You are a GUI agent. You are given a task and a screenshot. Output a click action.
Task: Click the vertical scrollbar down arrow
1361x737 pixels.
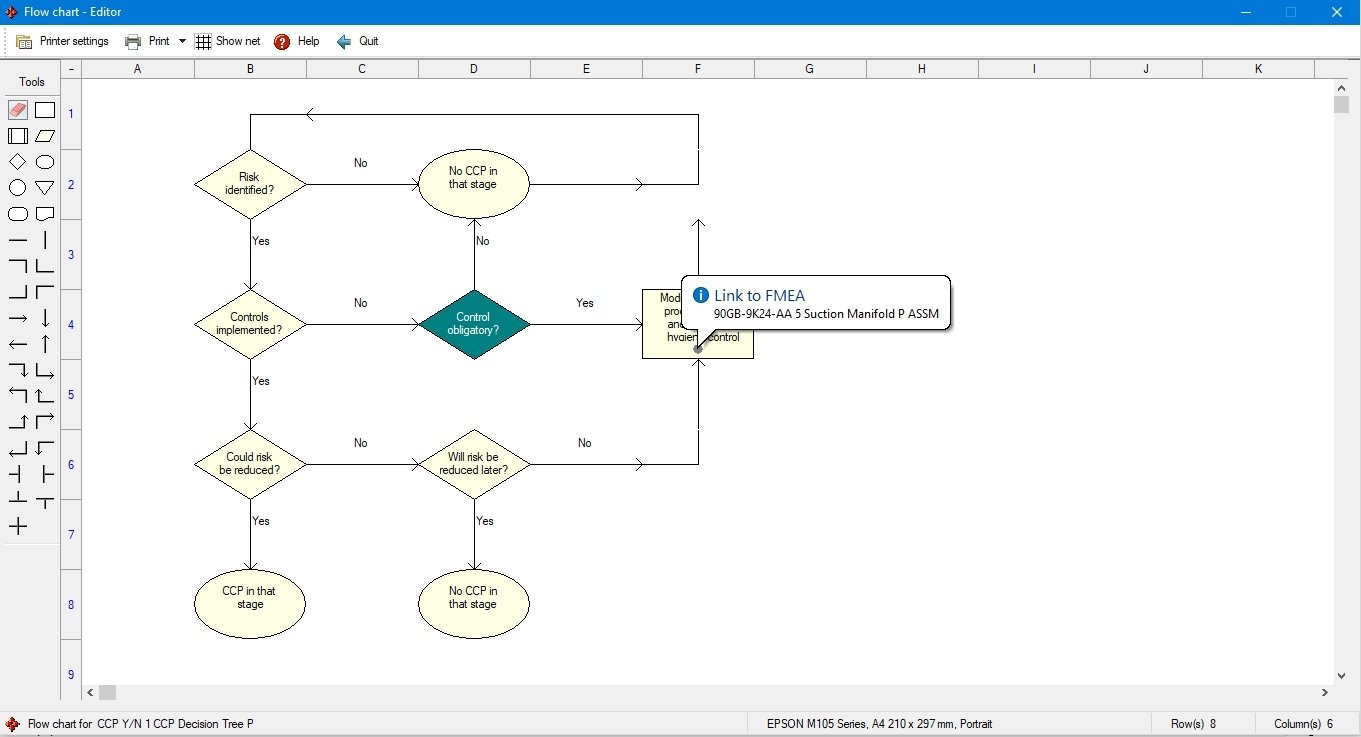tap(1341, 676)
